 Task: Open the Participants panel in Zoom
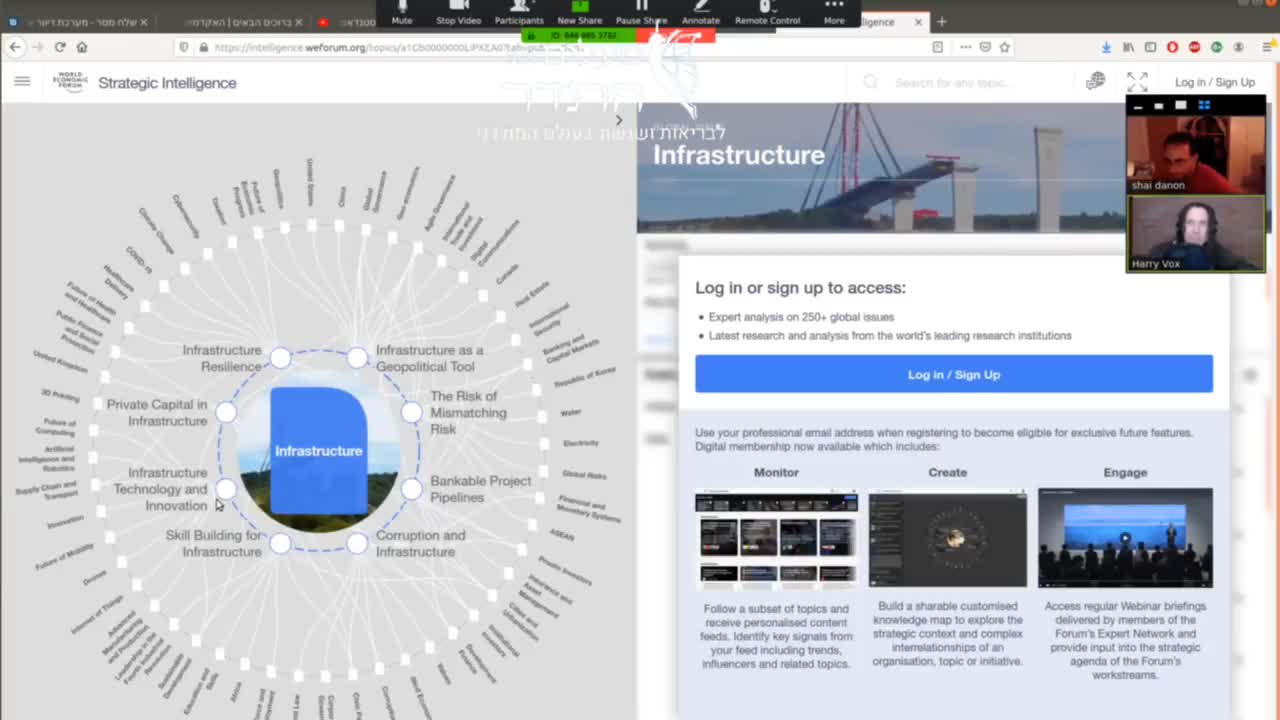(518, 13)
